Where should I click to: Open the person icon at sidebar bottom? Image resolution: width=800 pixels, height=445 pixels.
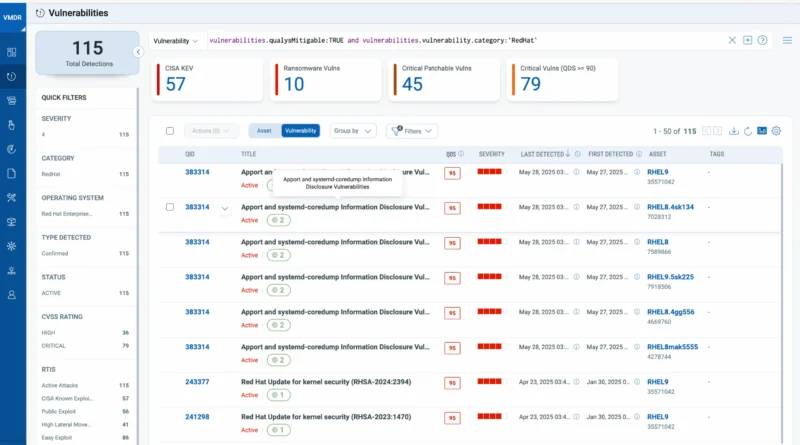12,295
